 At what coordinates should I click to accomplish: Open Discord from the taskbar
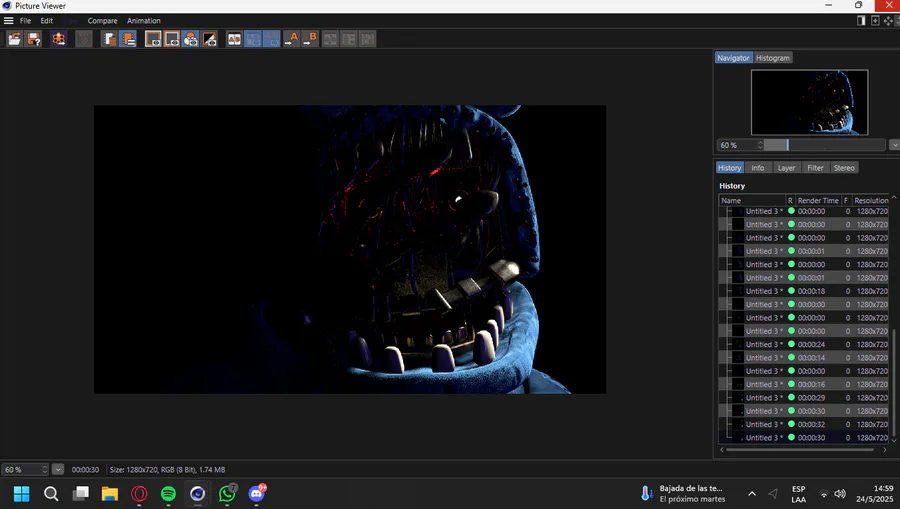[x=257, y=494]
